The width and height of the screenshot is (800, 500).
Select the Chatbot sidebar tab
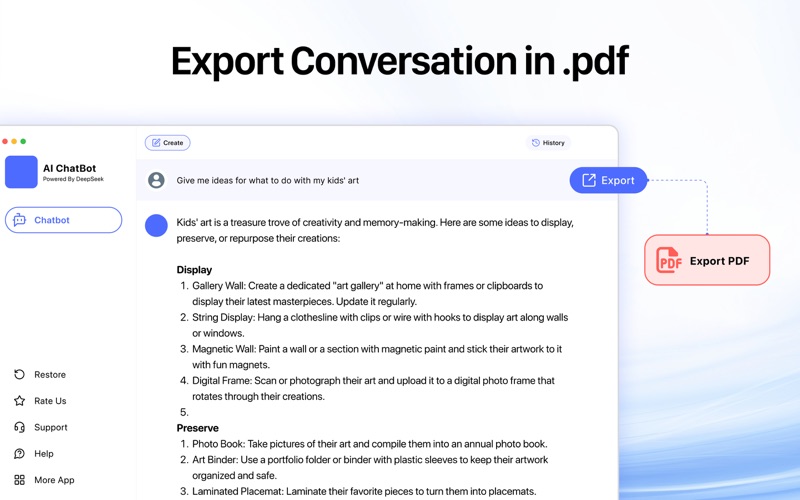(63, 220)
